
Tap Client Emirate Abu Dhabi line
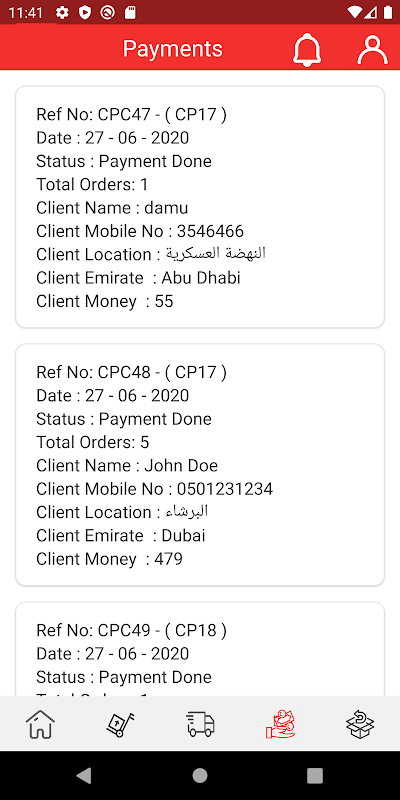tap(138, 278)
